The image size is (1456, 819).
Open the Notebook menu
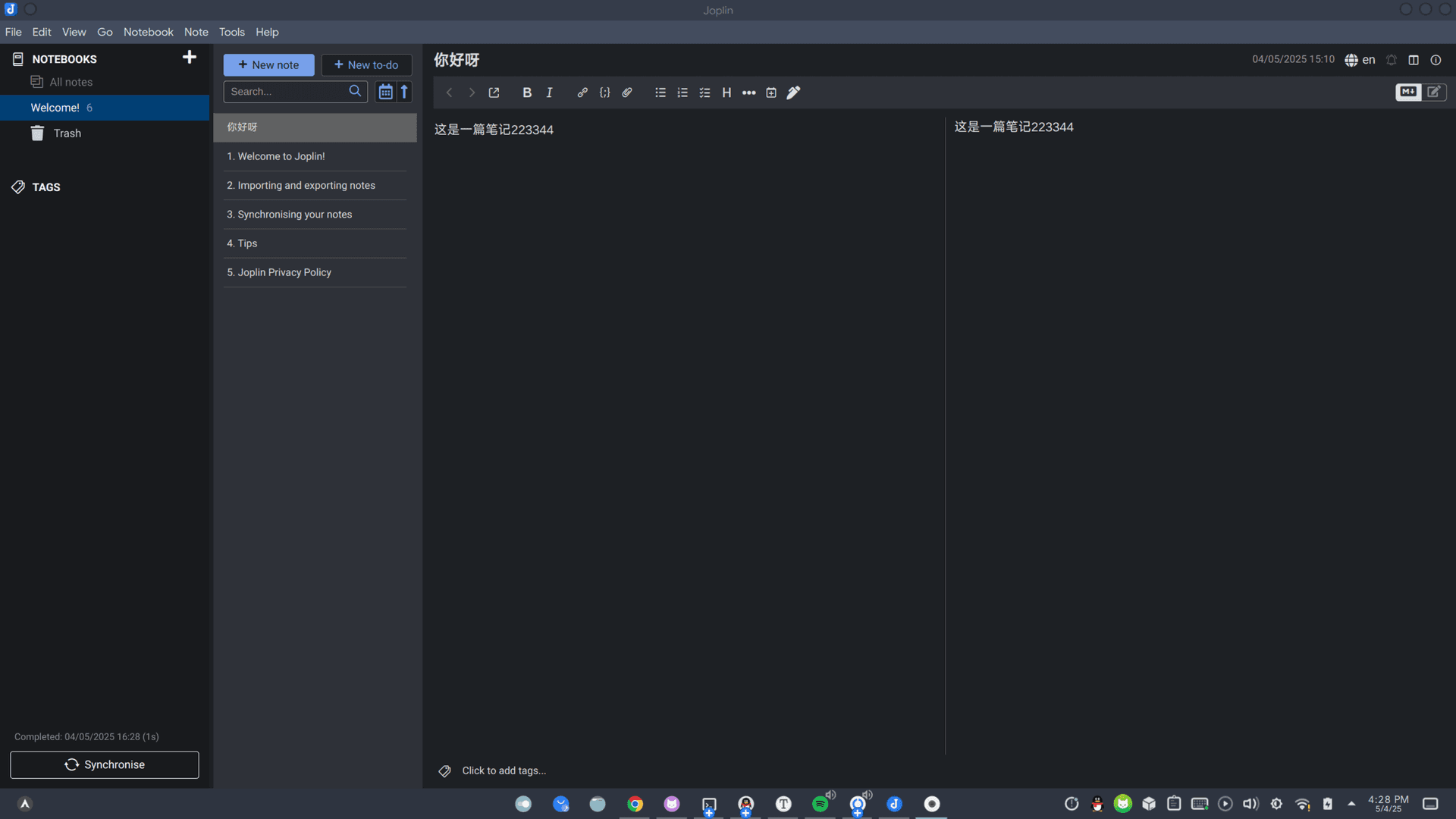149,32
